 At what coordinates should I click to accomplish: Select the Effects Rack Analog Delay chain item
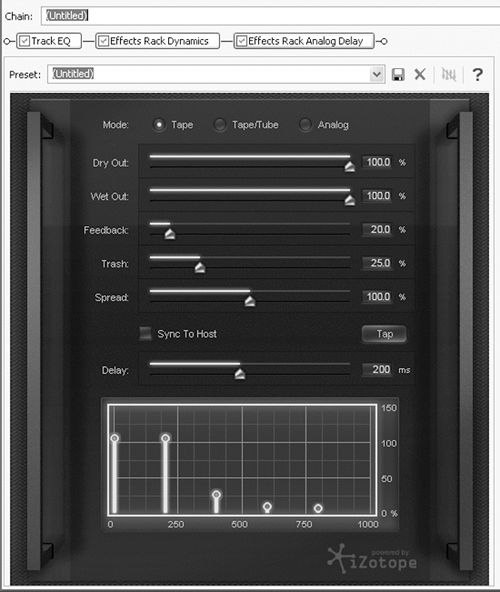click(304, 41)
